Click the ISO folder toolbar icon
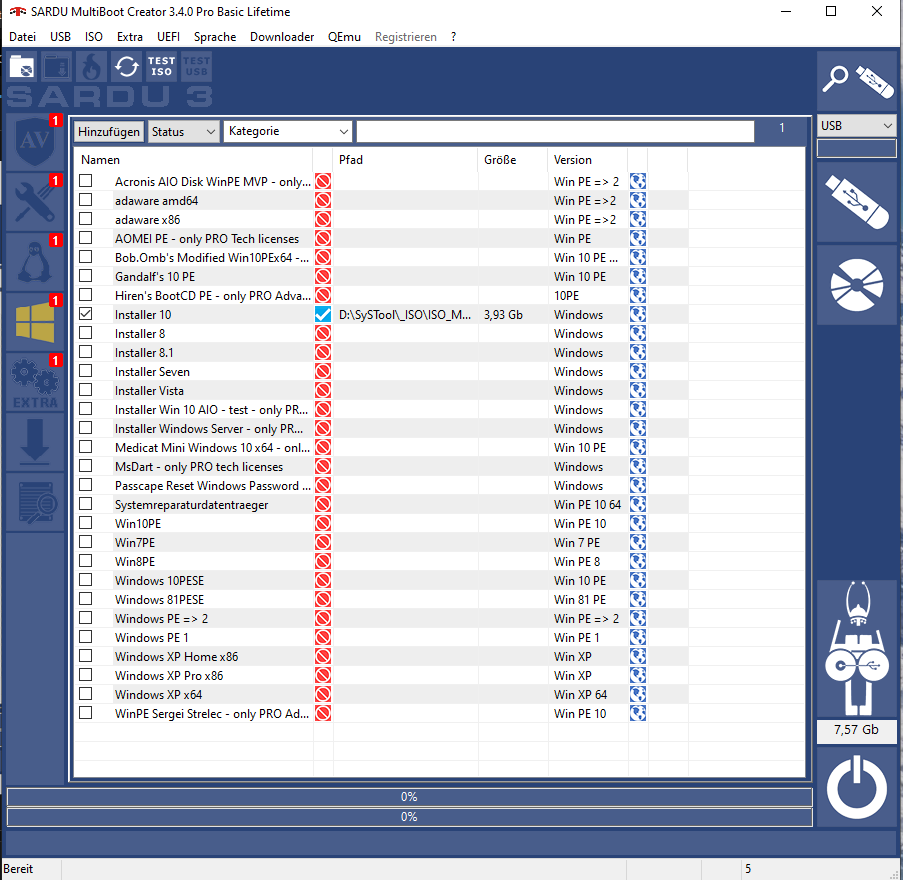 point(22,66)
